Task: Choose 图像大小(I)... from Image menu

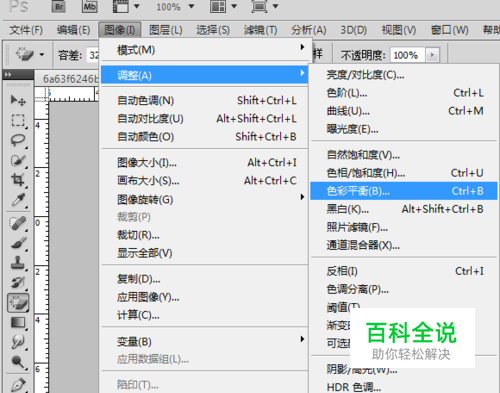Action: 204,163
